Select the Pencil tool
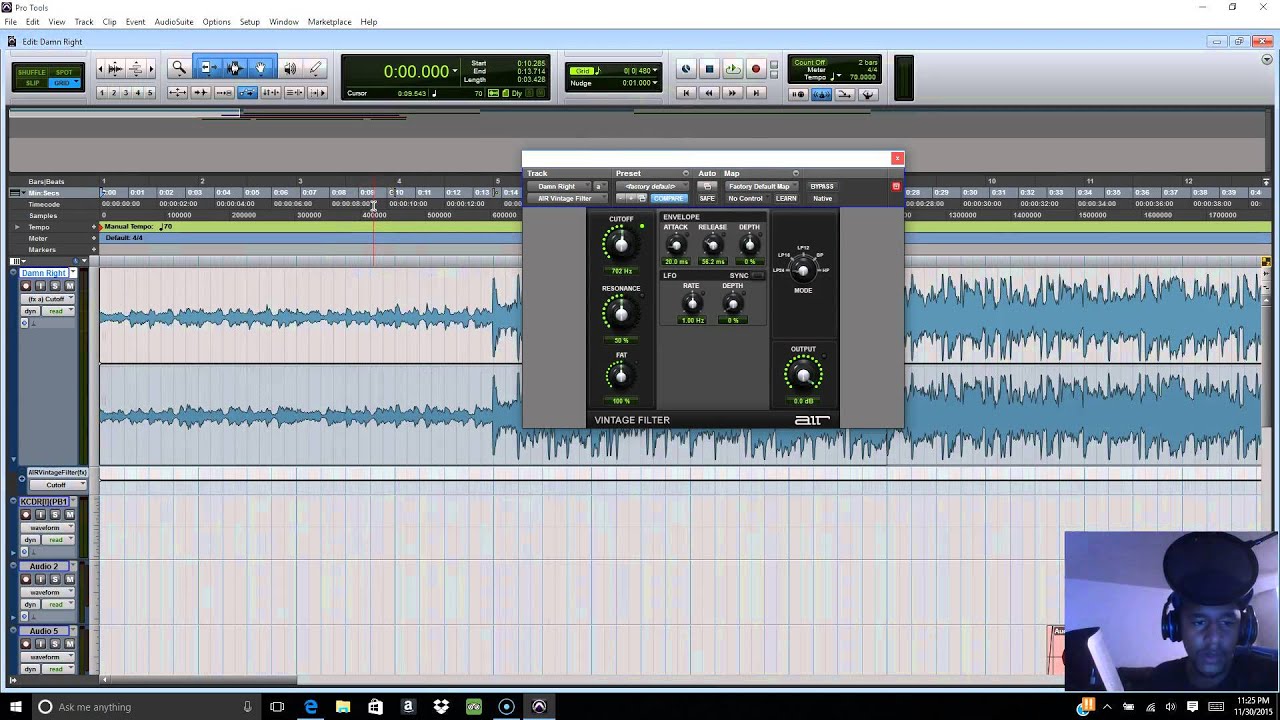The width and height of the screenshot is (1280, 720). 316,68
